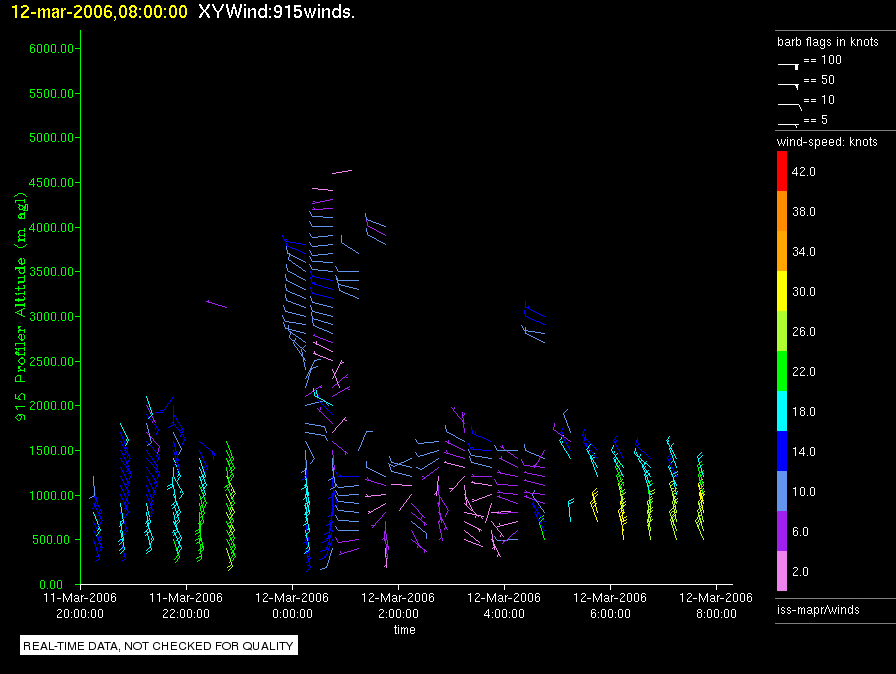Click the 'barb flags in knots' legend heading

(x=827, y=42)
